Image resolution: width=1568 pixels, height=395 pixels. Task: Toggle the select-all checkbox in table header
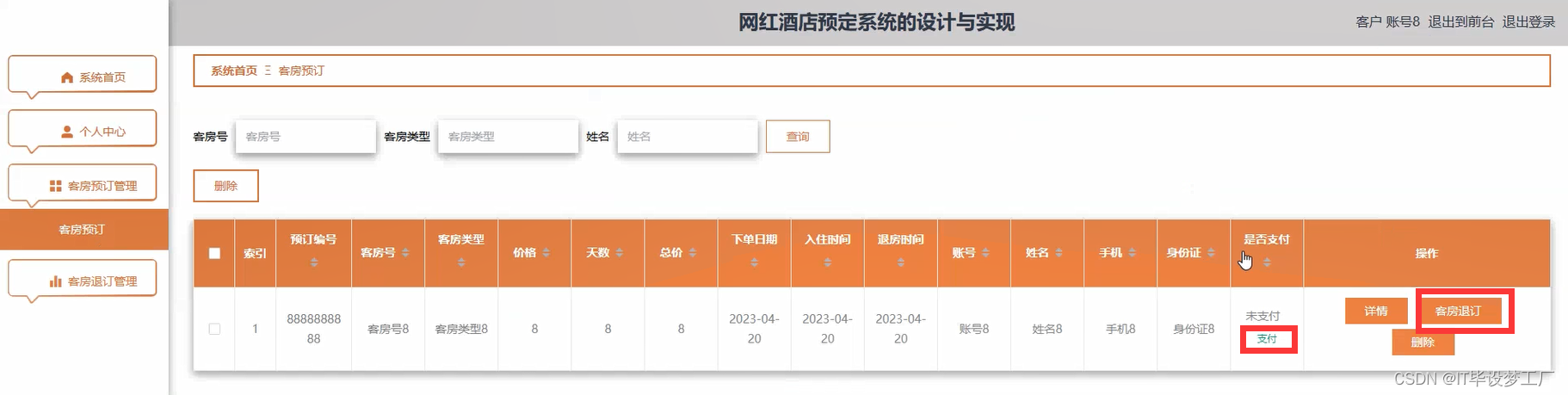pos(214,253)
